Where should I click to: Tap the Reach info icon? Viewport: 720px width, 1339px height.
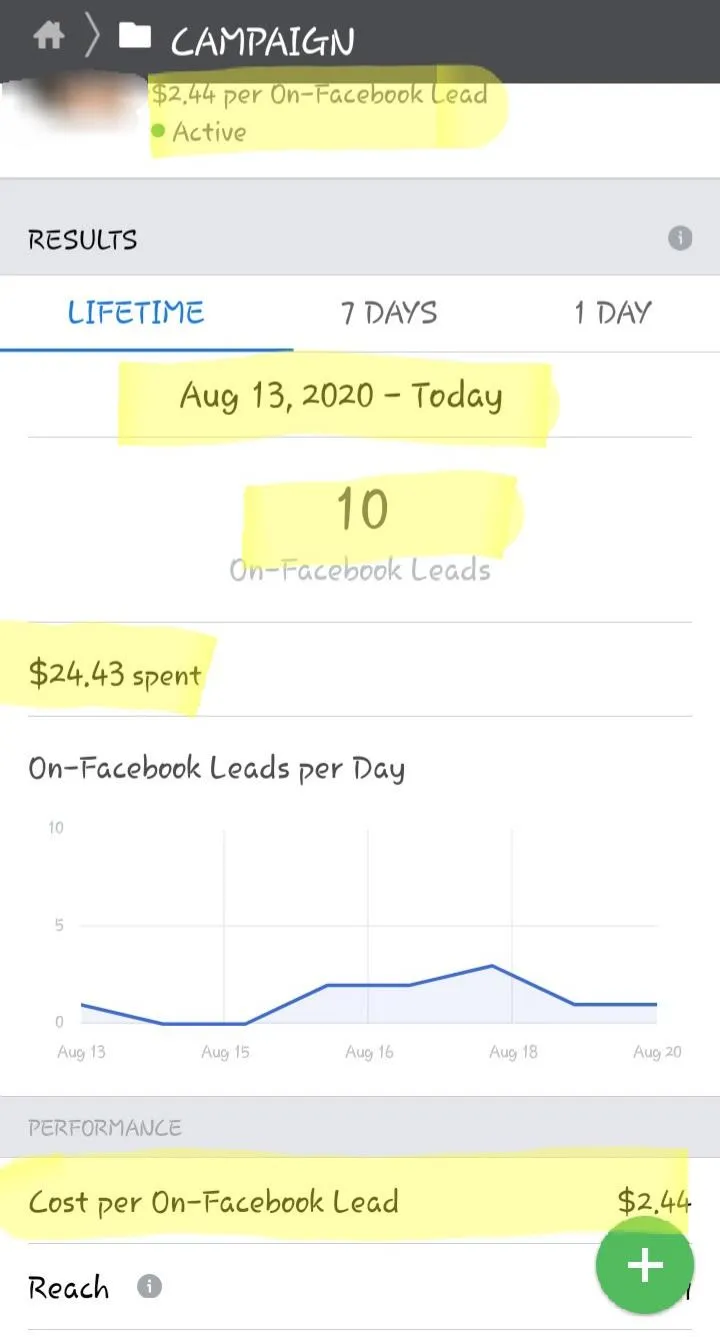149,1286
